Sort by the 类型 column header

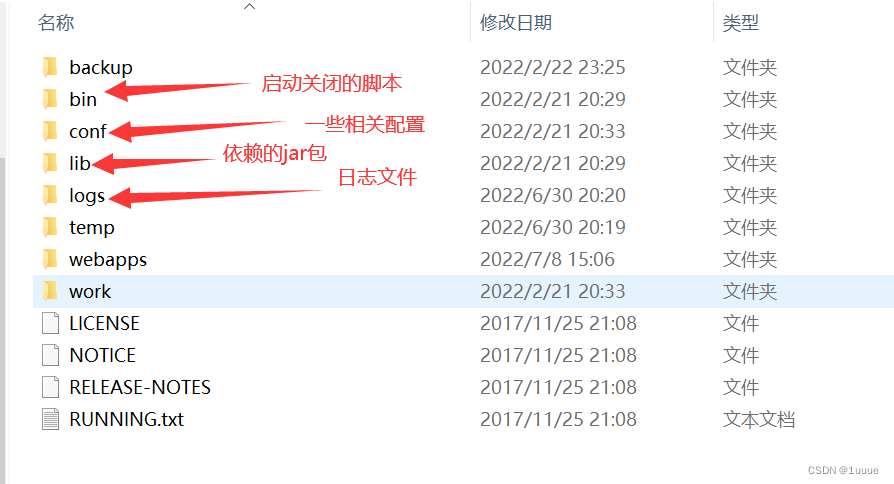point(741,23)
